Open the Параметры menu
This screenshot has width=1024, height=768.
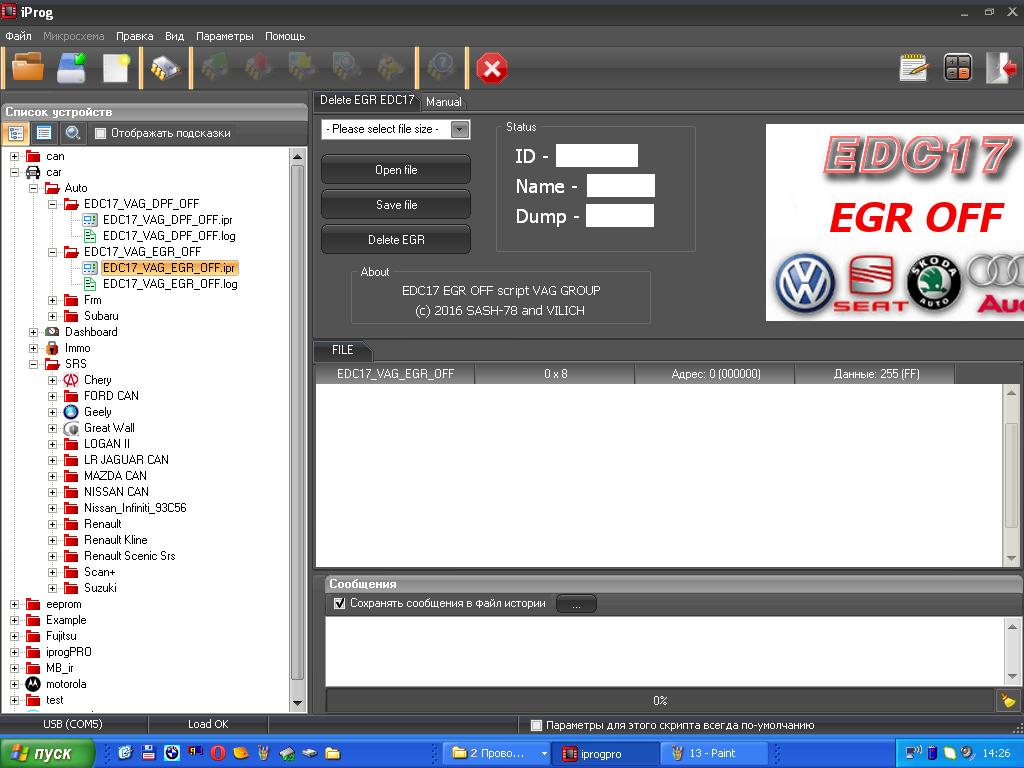point(224,36)
